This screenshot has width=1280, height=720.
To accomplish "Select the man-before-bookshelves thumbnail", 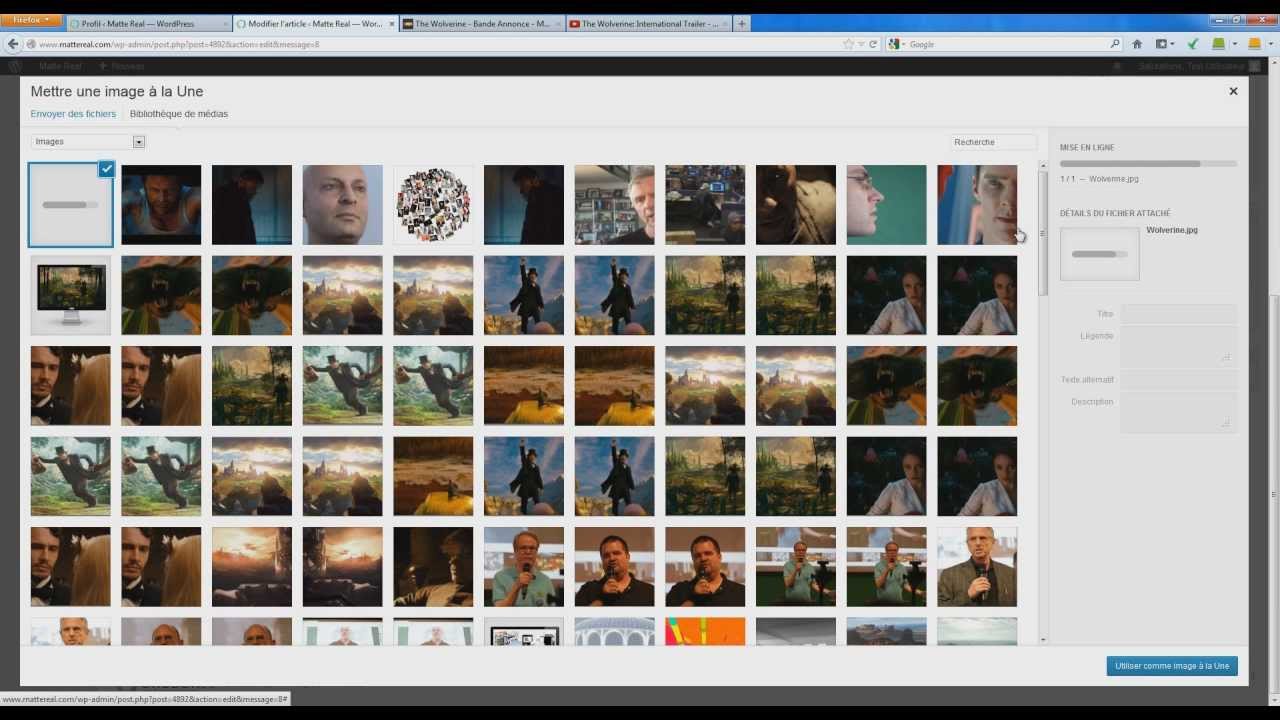I will coord(614,205).
